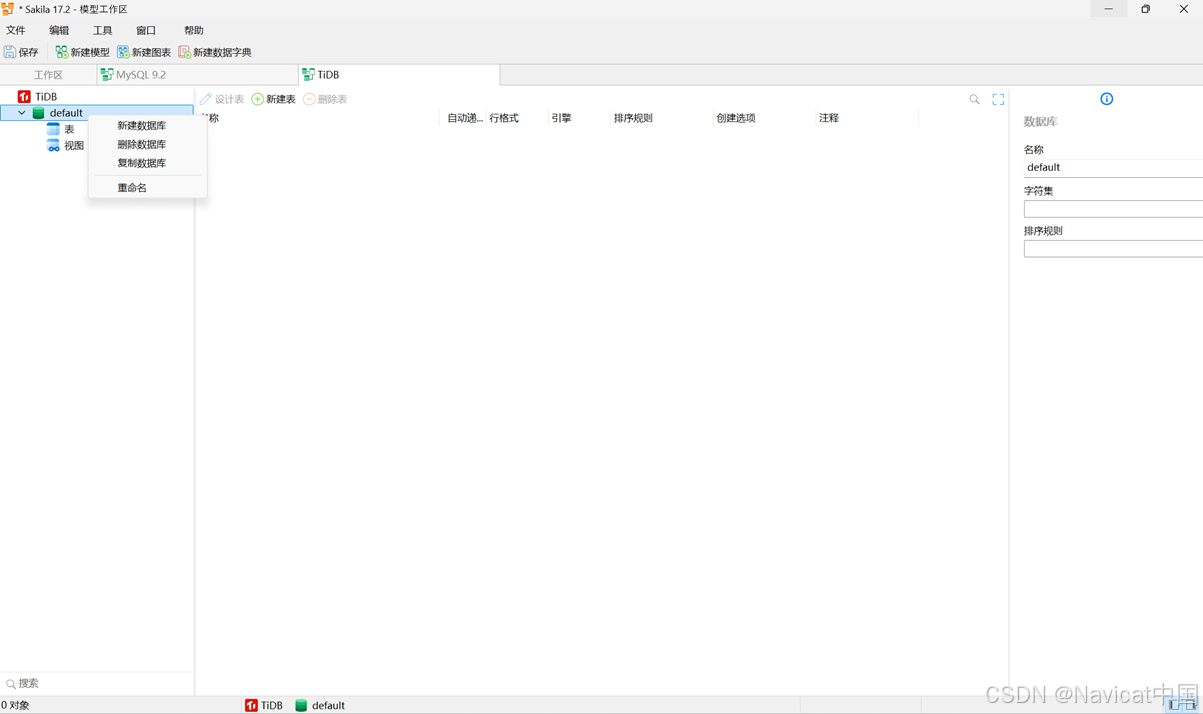
Task: Click the Save disk icon in toolbar
Action: [10, 52]
